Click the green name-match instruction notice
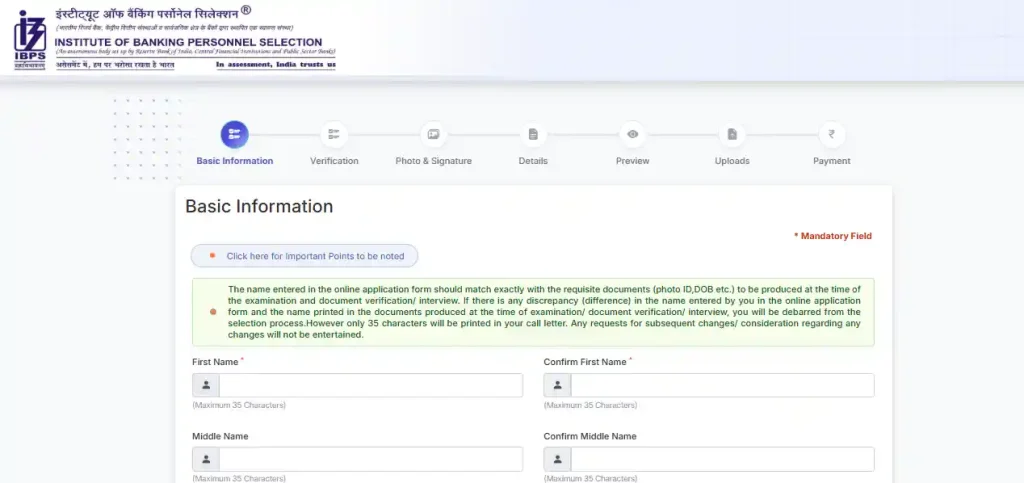The image size is (1024, 483). (x=533, y=312)
